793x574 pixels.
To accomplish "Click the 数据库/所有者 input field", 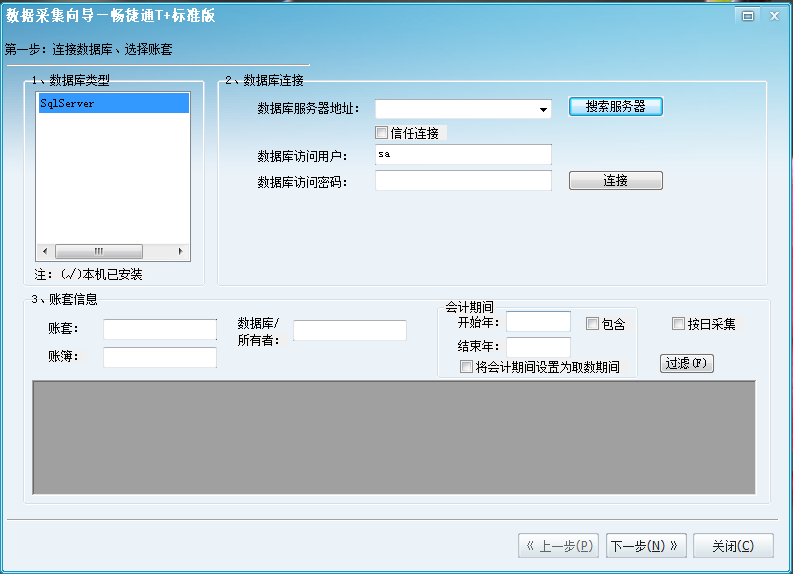I will coord(349,330).
